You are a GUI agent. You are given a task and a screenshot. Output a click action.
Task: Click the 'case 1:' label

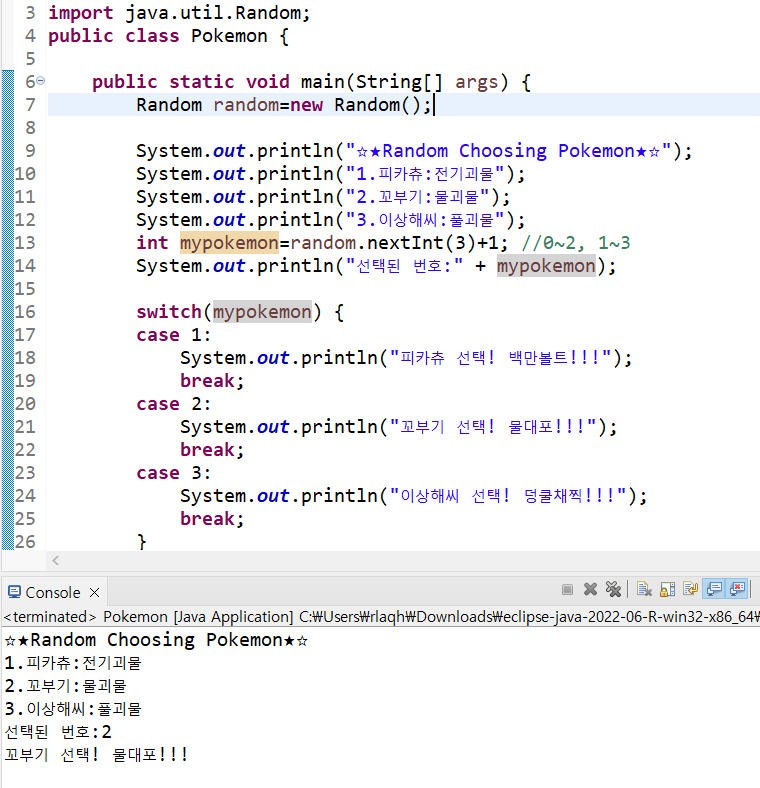pyautogui.click(x=173, y=335)
